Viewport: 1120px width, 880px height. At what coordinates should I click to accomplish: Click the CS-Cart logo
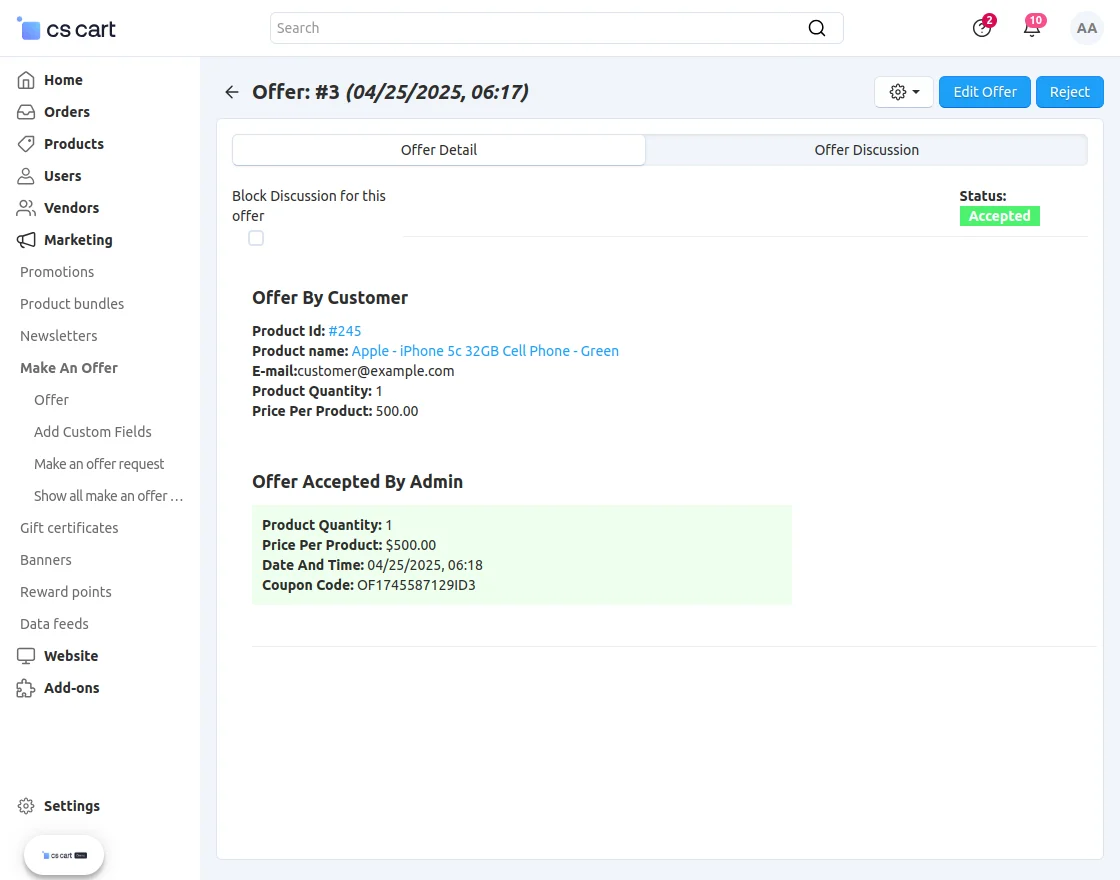[x=67, y=29]
